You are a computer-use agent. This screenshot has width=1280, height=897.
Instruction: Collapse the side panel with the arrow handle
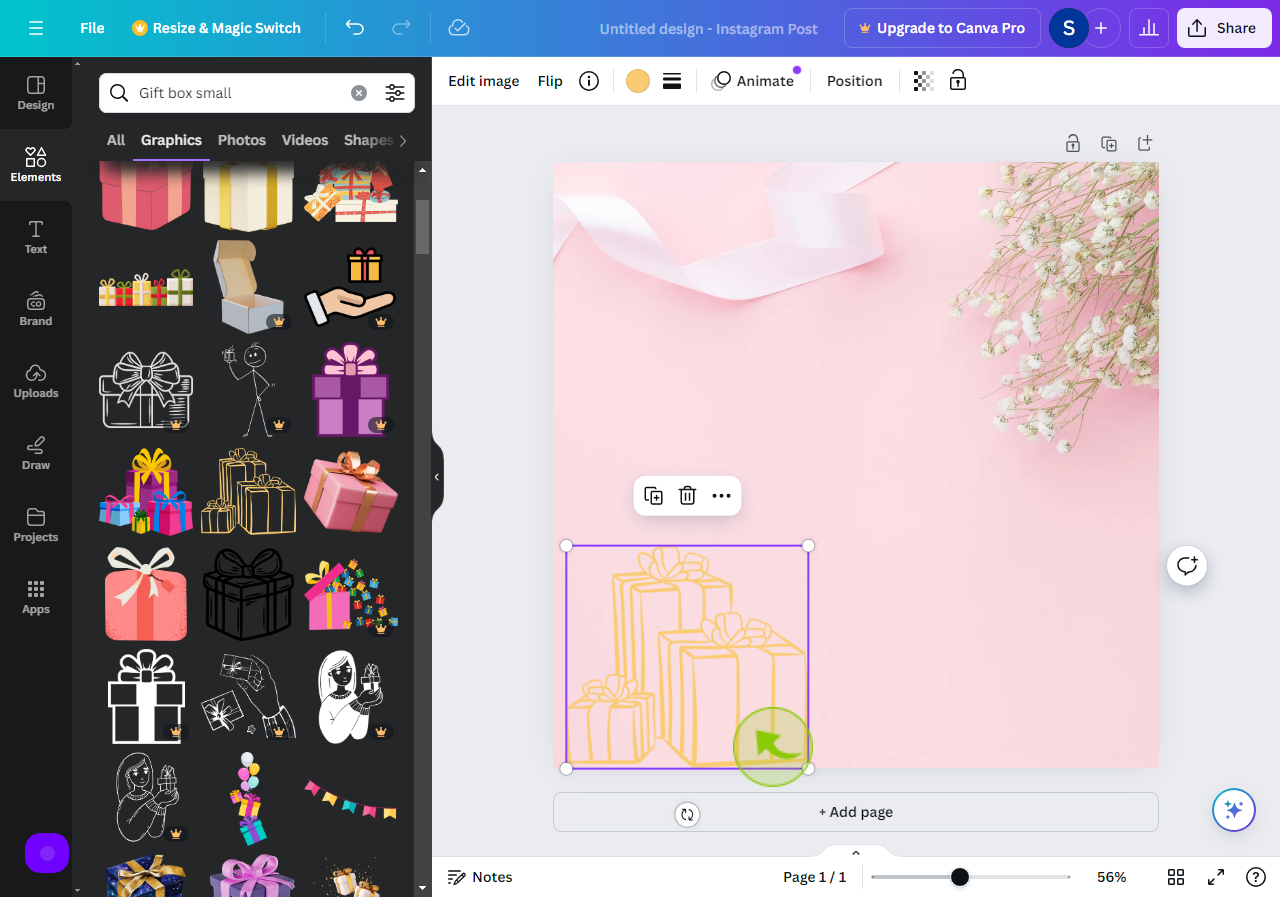tap(437, 477)
